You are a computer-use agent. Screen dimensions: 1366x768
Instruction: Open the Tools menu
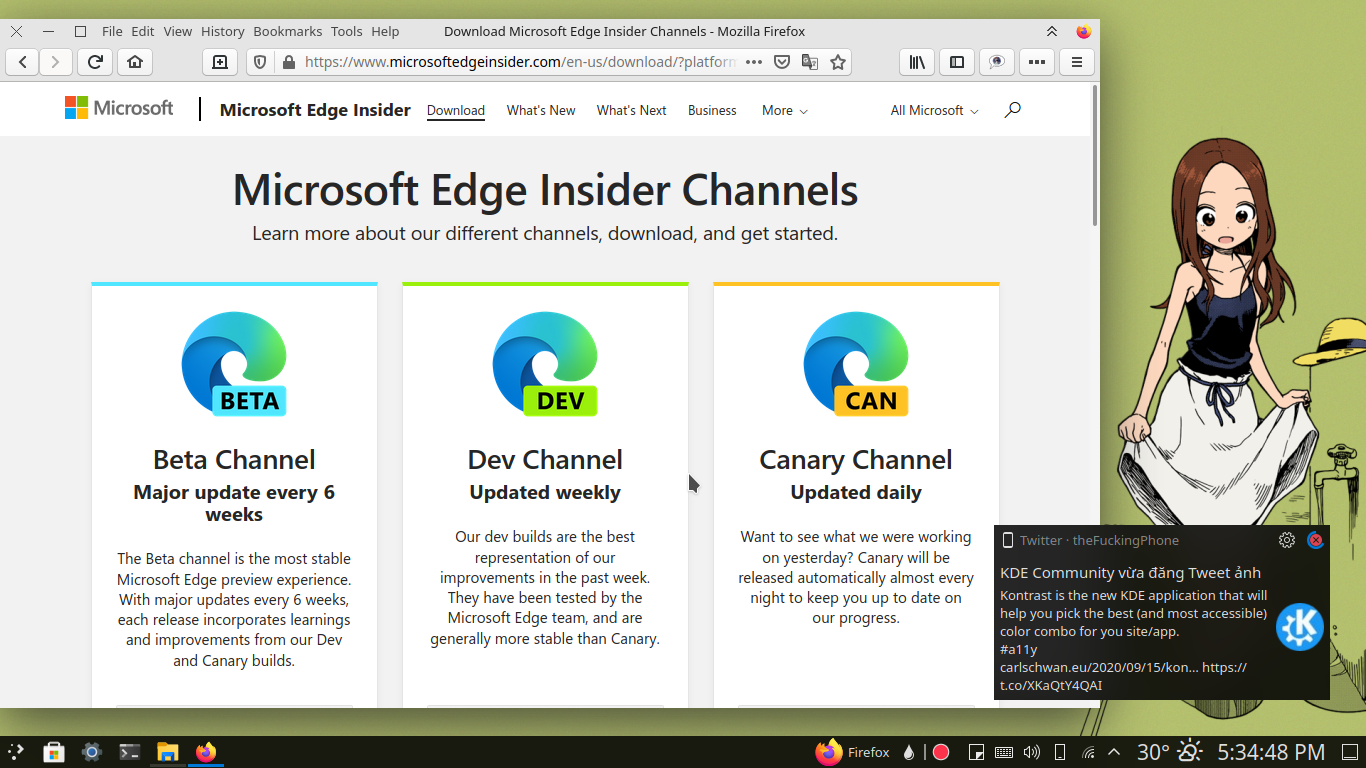[x=347, y=31]
